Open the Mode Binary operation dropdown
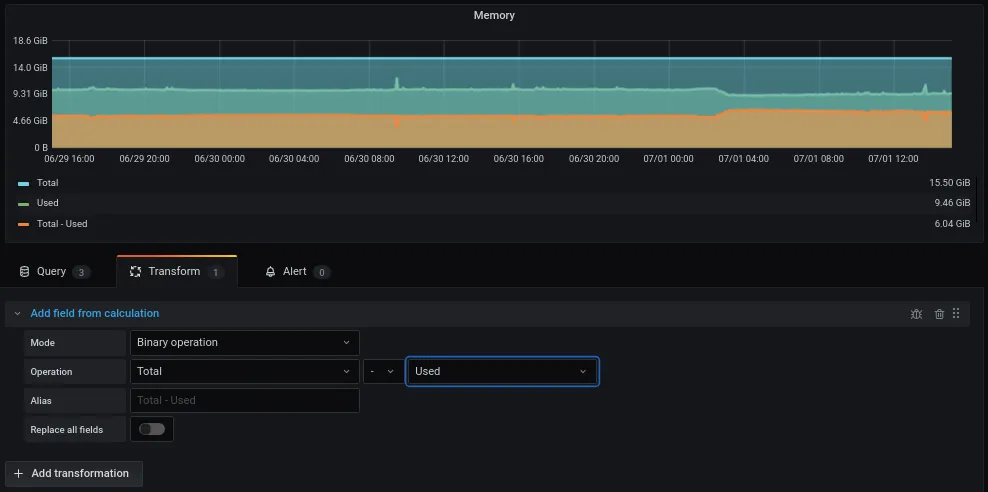Image resolution: width=988 pixels, height=492 pixels. tap(244, 343)
